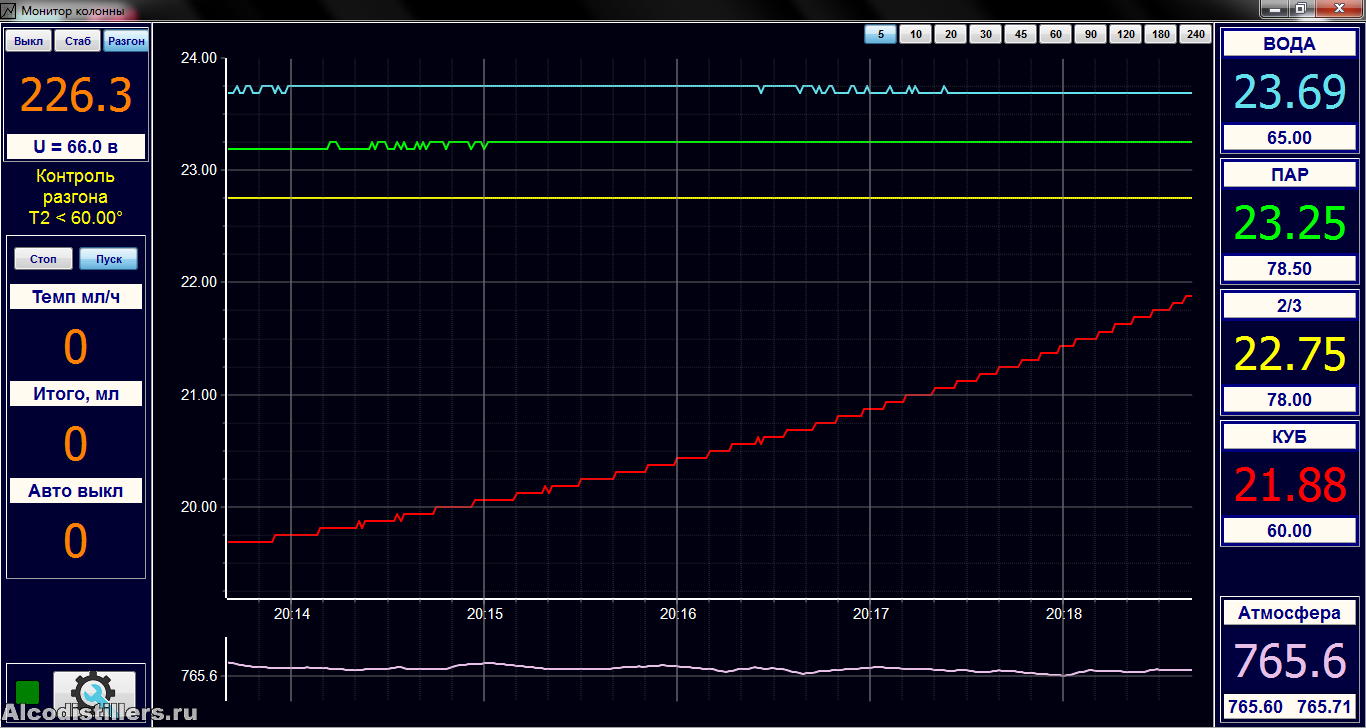Open settings via gear wrench icon

pyautogui.click(x=94, y=689)
